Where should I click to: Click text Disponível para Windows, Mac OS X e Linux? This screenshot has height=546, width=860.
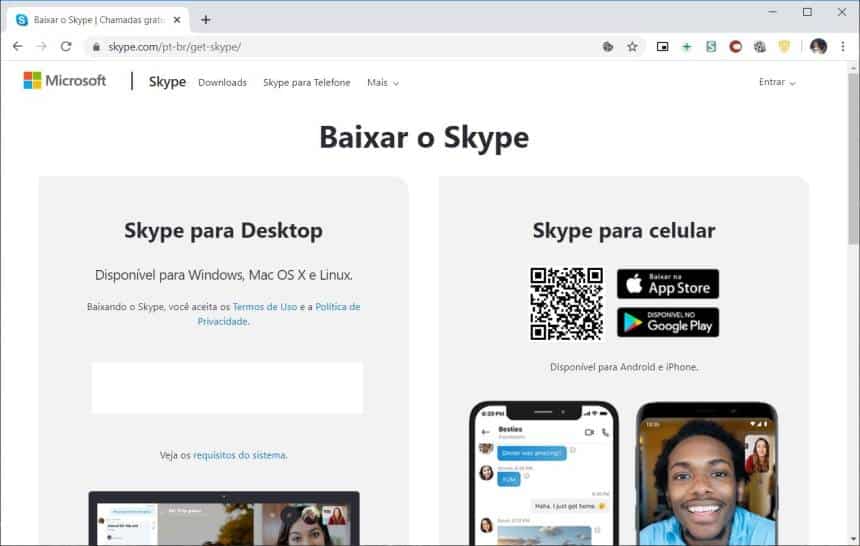(x=224, y=275)
